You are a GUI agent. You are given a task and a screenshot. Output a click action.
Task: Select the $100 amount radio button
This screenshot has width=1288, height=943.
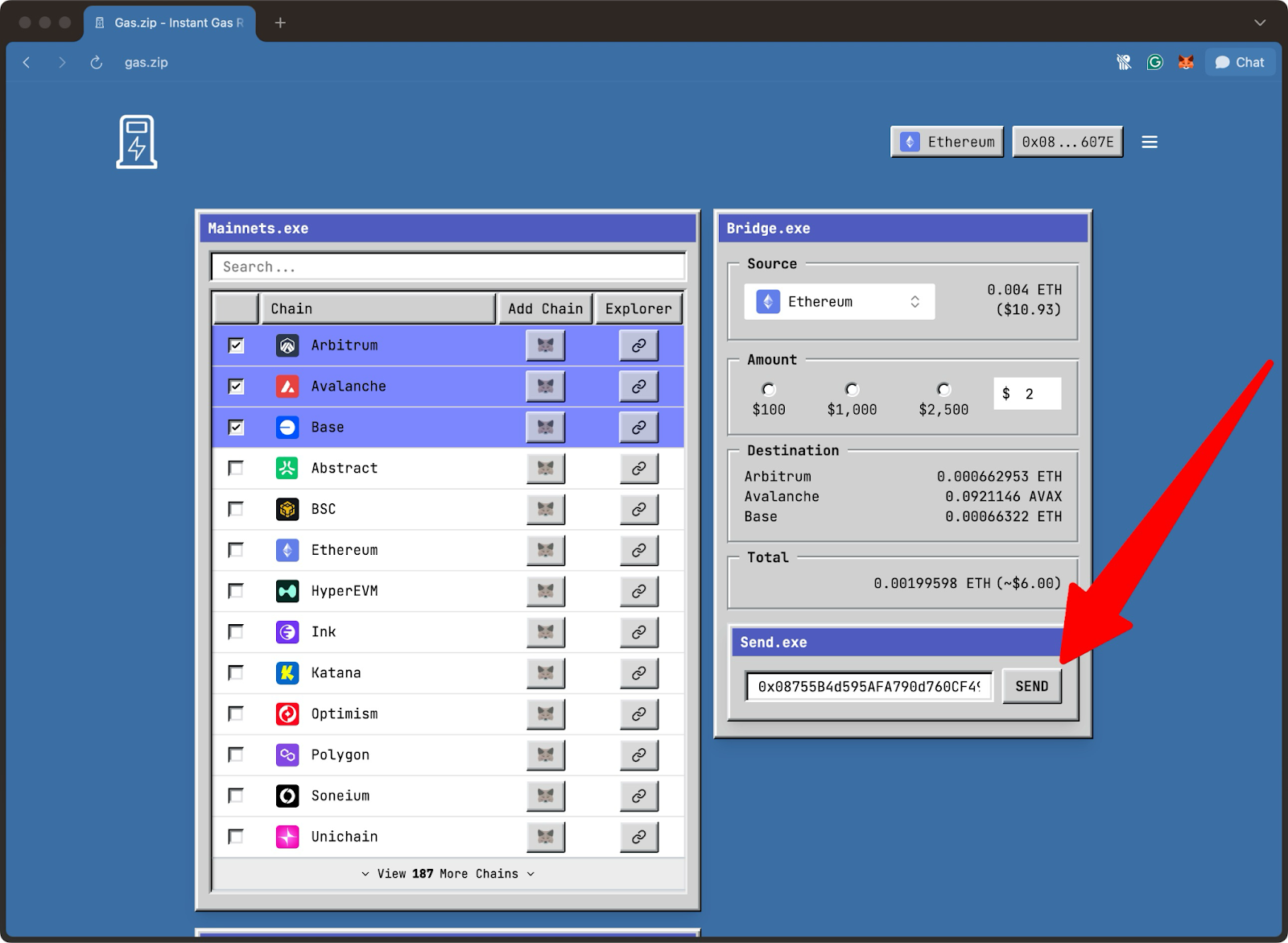769,390
